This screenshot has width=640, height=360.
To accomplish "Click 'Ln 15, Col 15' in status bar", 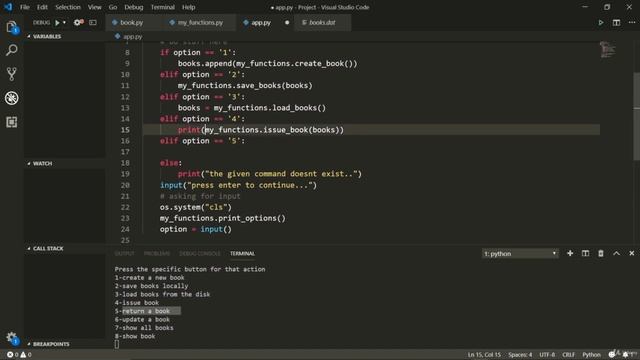I will click(484, 355).
